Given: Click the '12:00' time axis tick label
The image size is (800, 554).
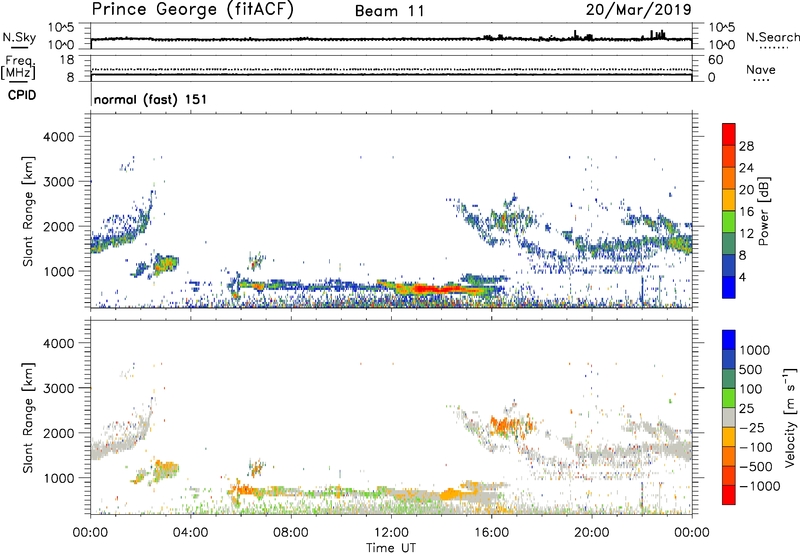Looking at the screenshot, I should point(391,533).
